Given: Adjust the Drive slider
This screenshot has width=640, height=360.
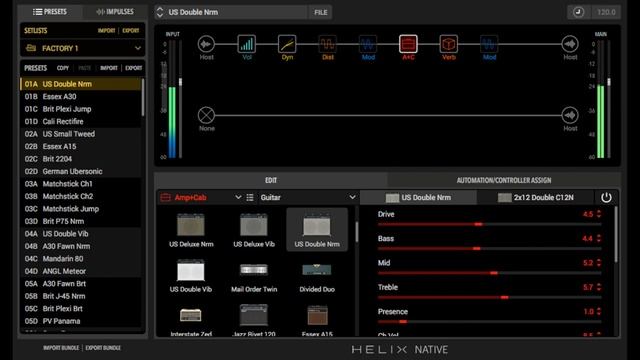Looking at the screenshot, I should [x=489, y=224].
